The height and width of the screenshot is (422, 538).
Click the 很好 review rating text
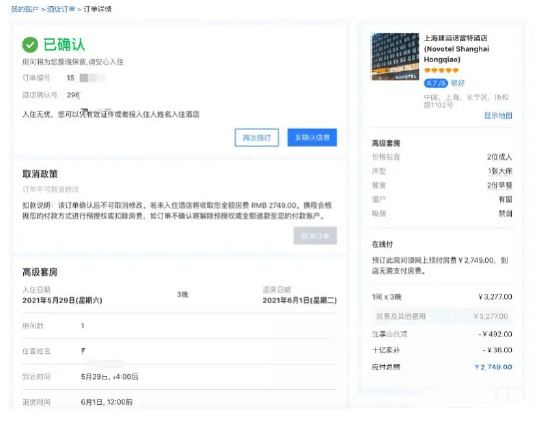pyautogui.click(x=458, y=83)
